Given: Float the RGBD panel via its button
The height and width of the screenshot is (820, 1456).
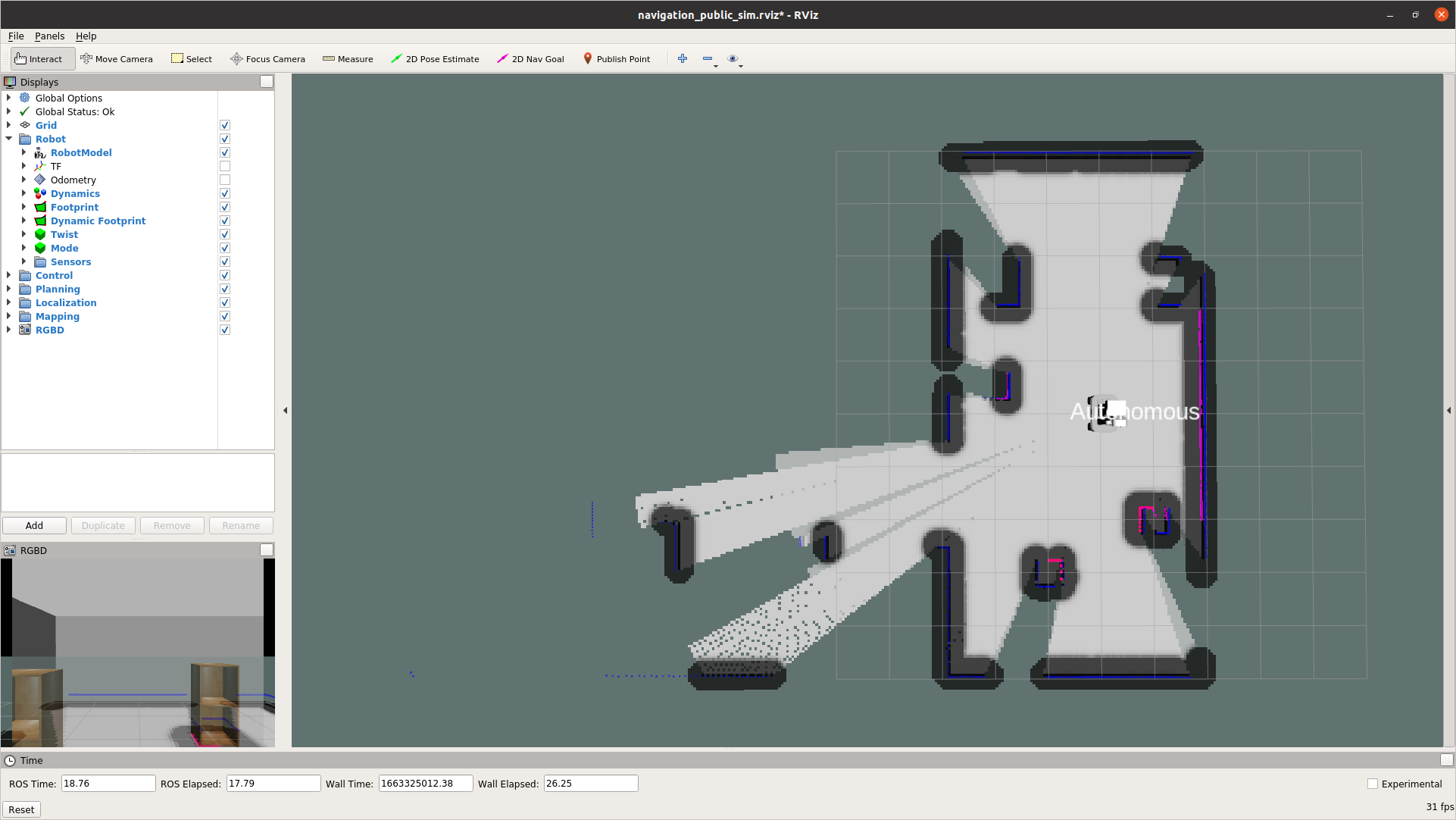Looking at the screenshot, I should [x=267, y=550].
